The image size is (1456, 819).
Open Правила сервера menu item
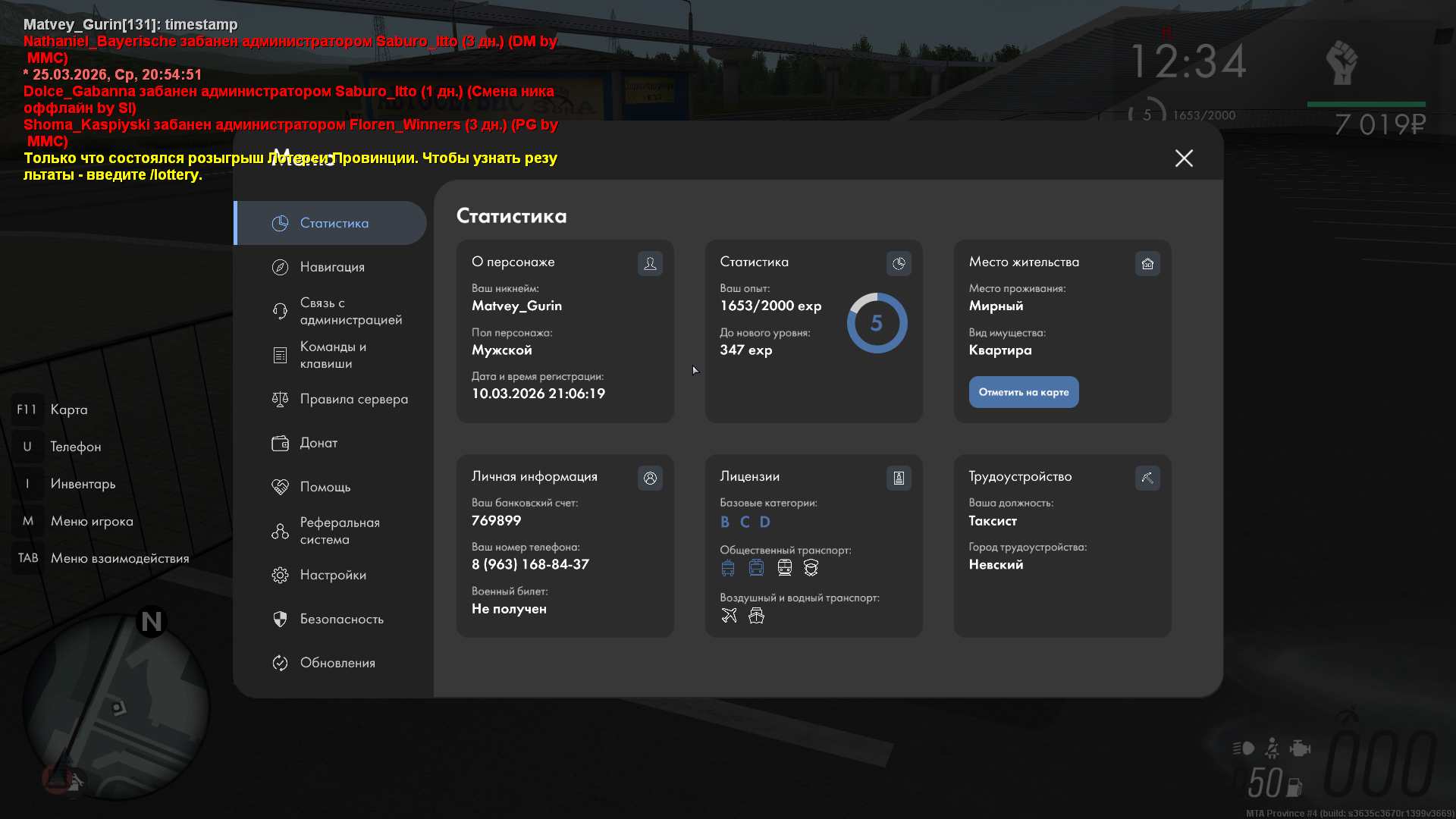point(353,399)
